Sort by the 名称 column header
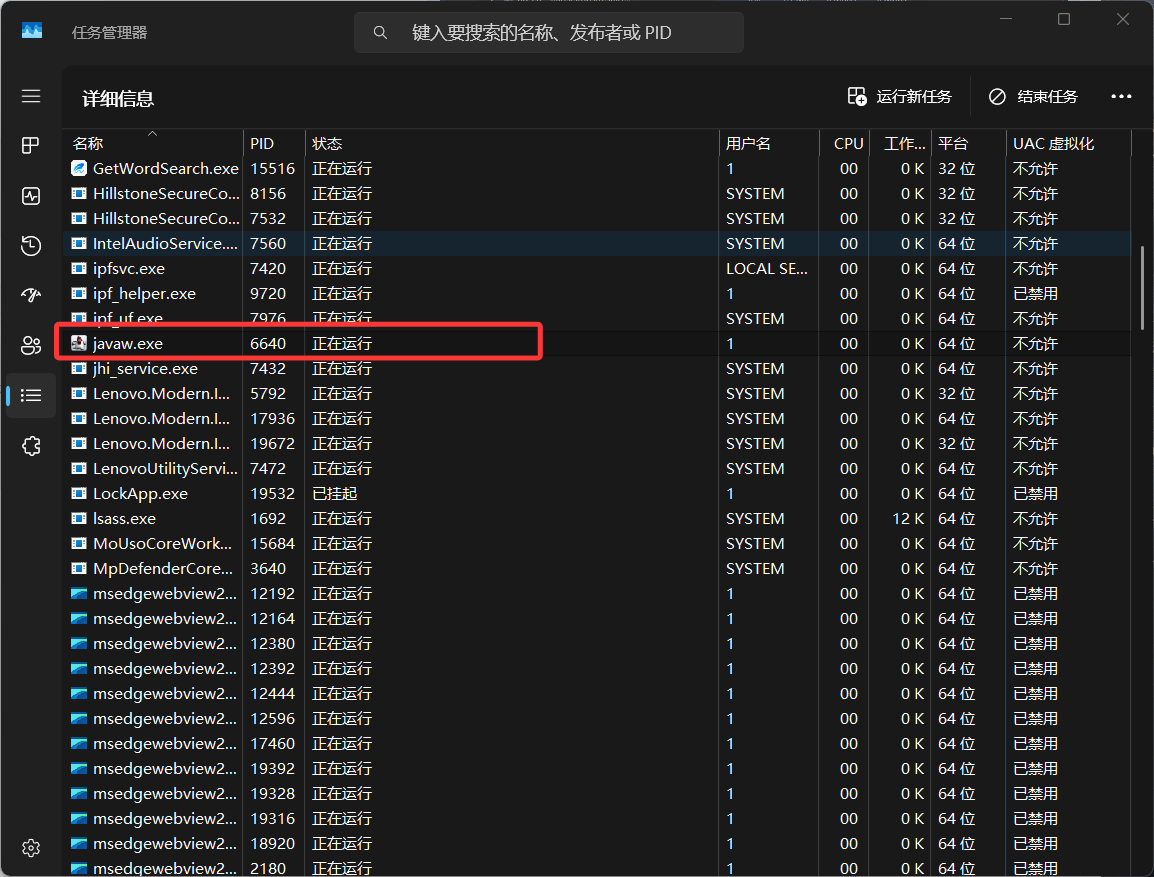The height and width of the screenshot is (877, 1154). 88,144
